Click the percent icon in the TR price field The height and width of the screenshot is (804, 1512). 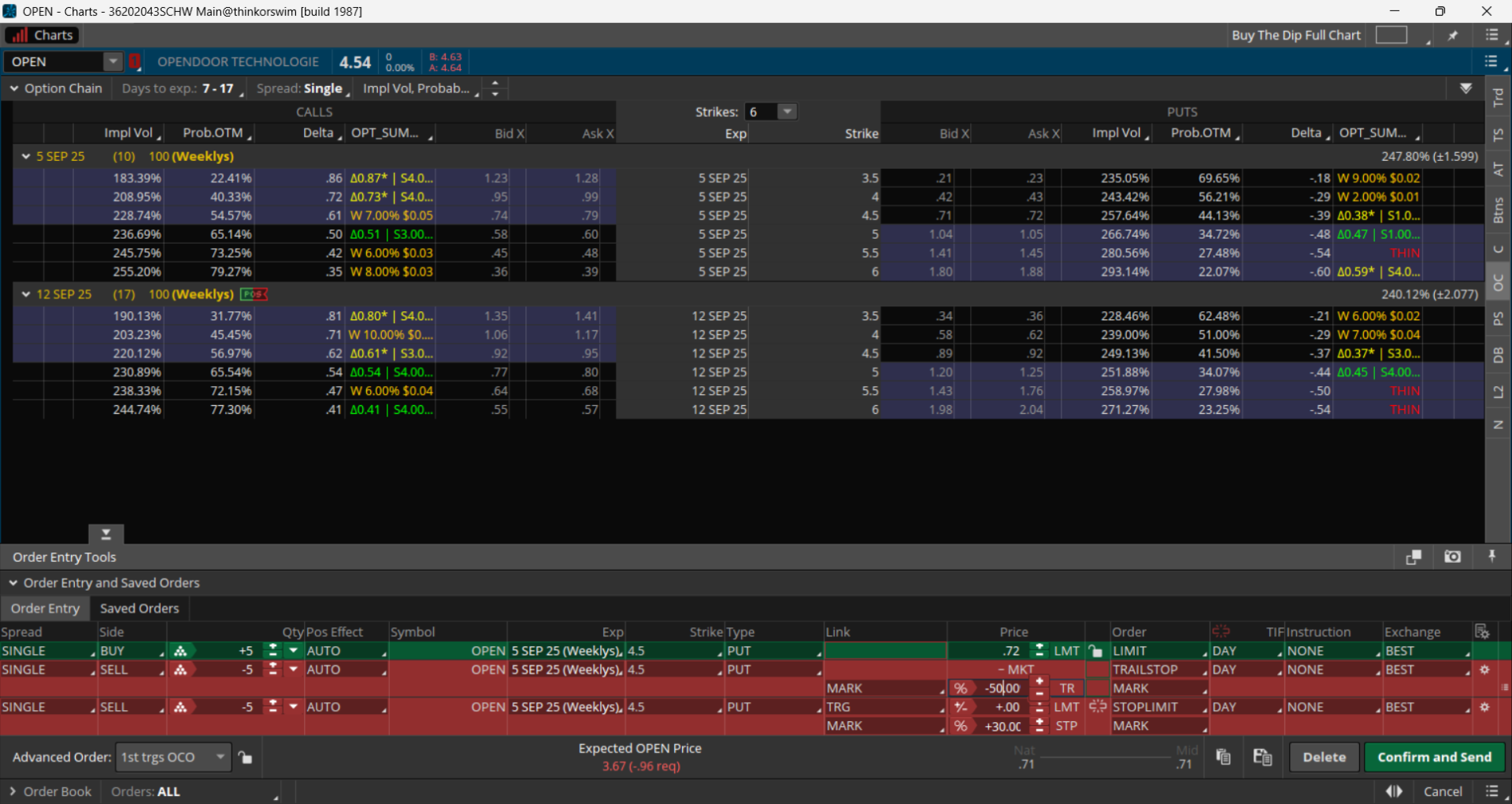click(961, 688)
